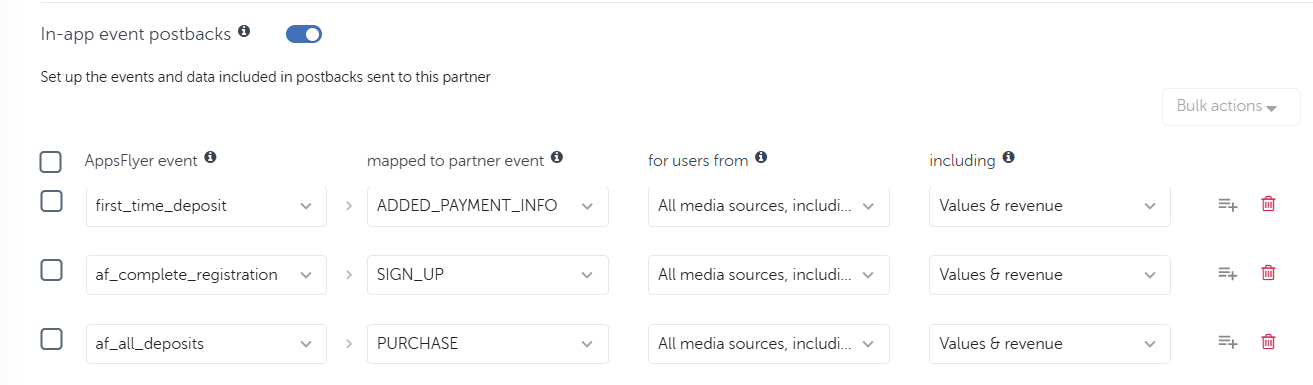
Task: Open the PURCHASE partner event dropdown
Action: click(x=488, y=344)
